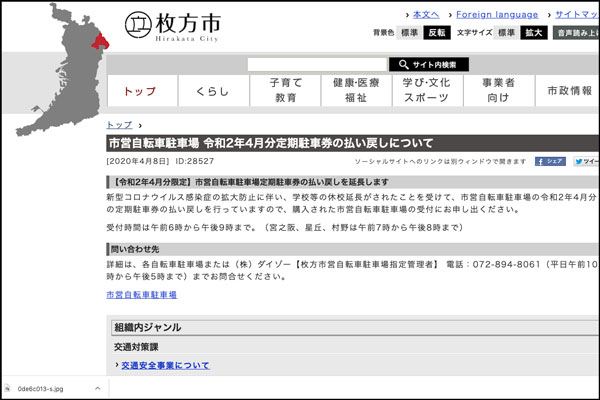Screen dimensions: 600x400
Task: Expand the download item options chevron
Action: click(98, 387)
